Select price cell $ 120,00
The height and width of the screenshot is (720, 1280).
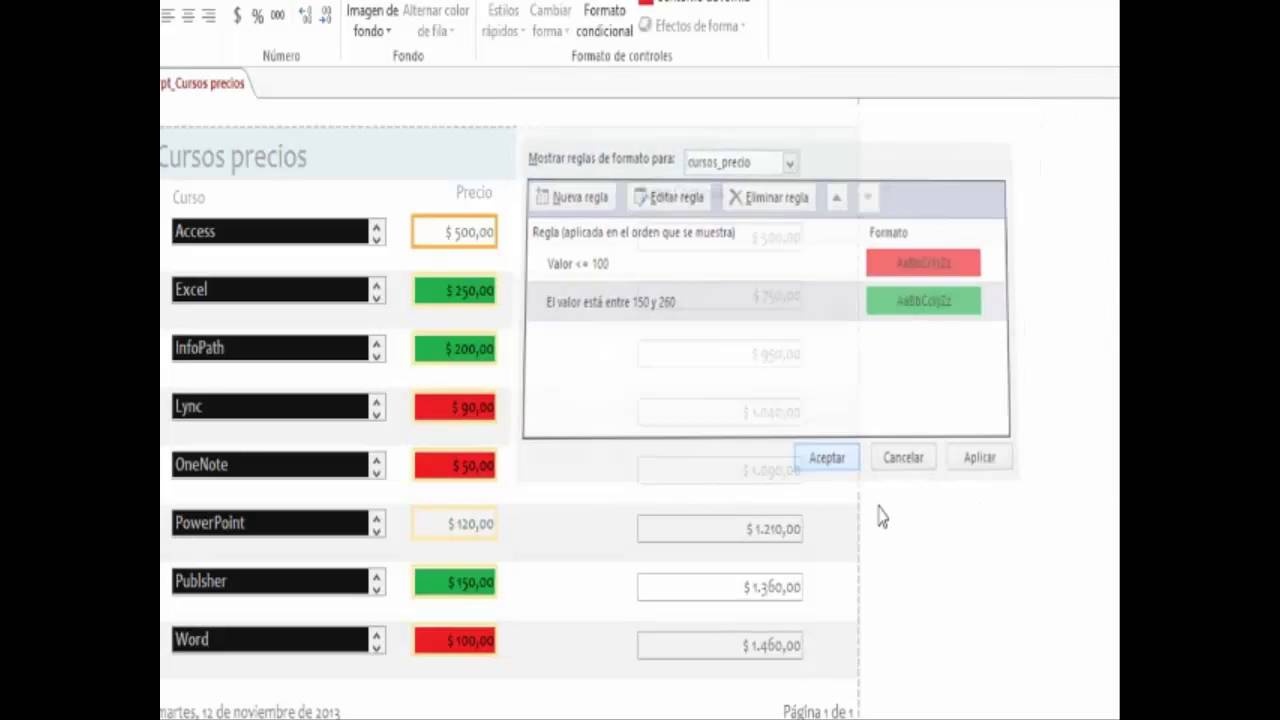454,523
